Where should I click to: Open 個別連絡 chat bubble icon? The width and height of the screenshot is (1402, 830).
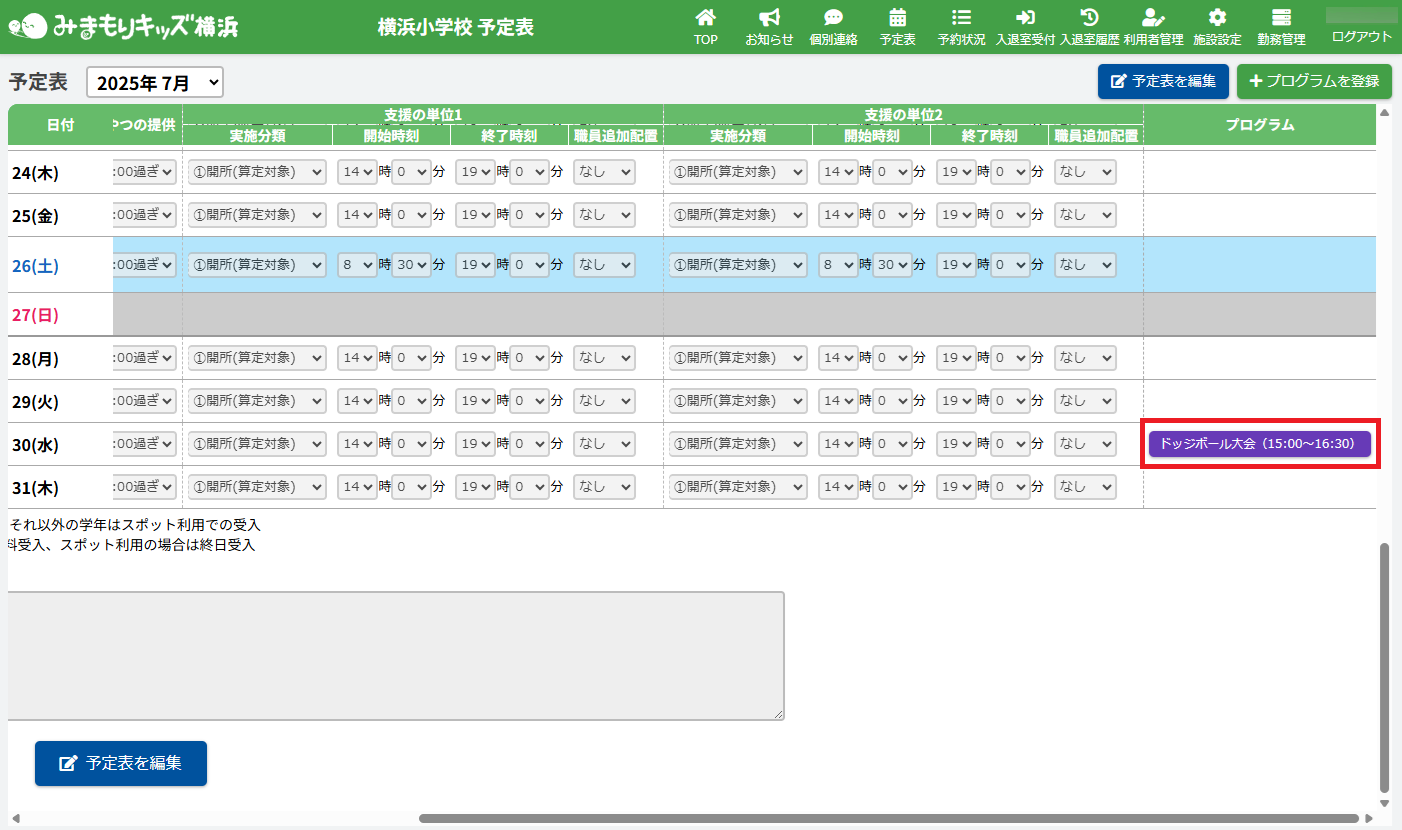point(833,18)
